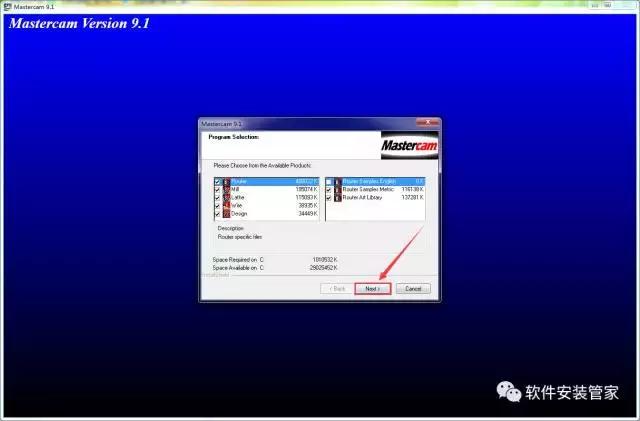Uncheck the Router Samples Metric checkbox
Viewport: 640px width, 421px height.
coord(329,190)
